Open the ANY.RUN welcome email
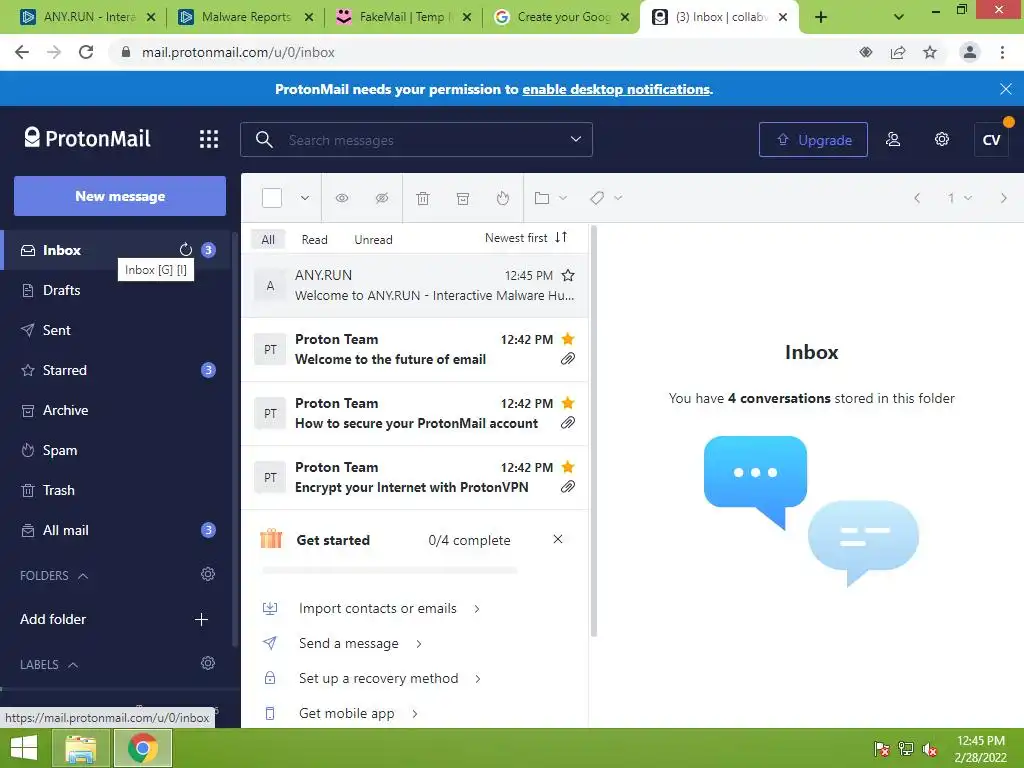1024x768 pixels. pos(415,285)
